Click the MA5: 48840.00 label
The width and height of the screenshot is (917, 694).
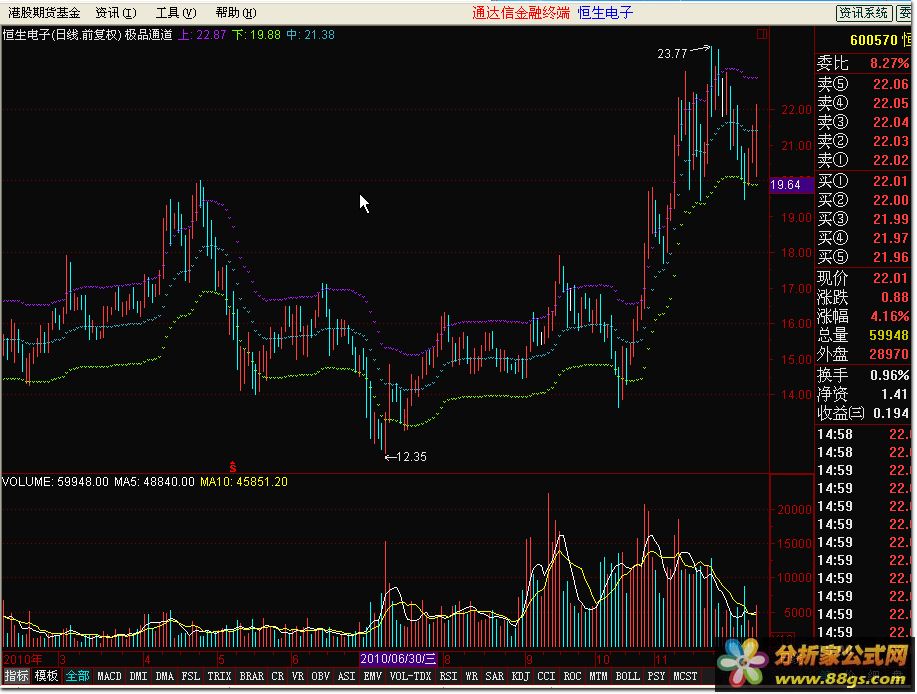[154, 482]
